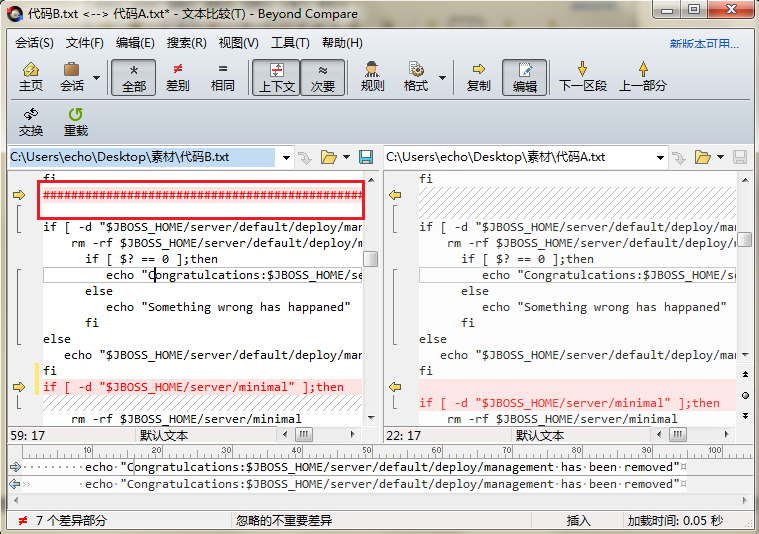The width and height of the screenshot is (759, 534).
Task: Open the 编辑(E) menu
Action: pyautogui.click(x=135, y=43)
